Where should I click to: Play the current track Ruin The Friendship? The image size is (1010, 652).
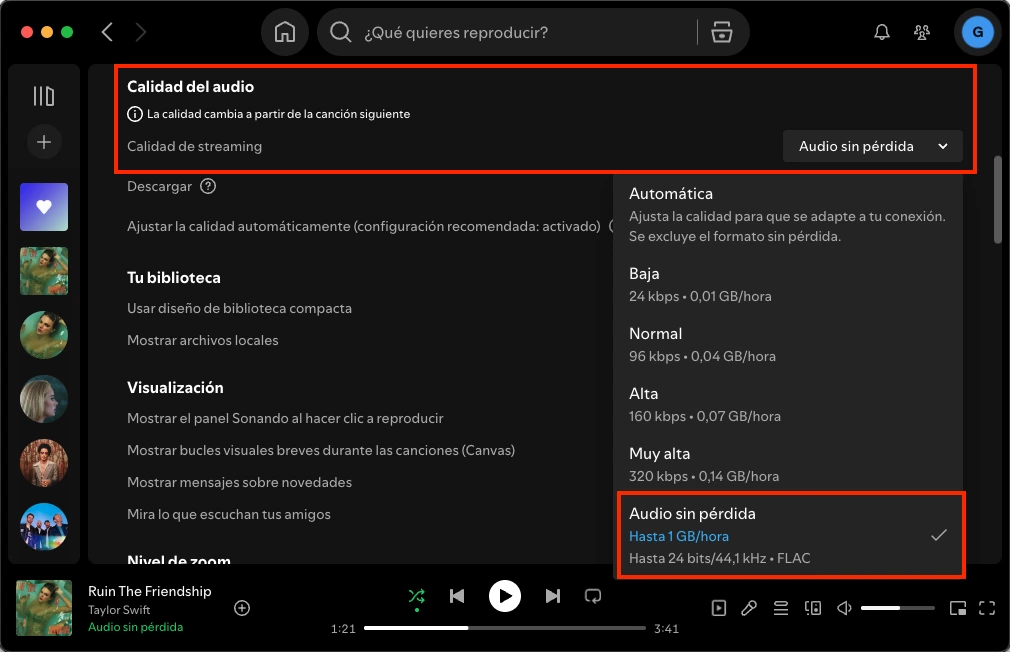click(x=505, y=596)
